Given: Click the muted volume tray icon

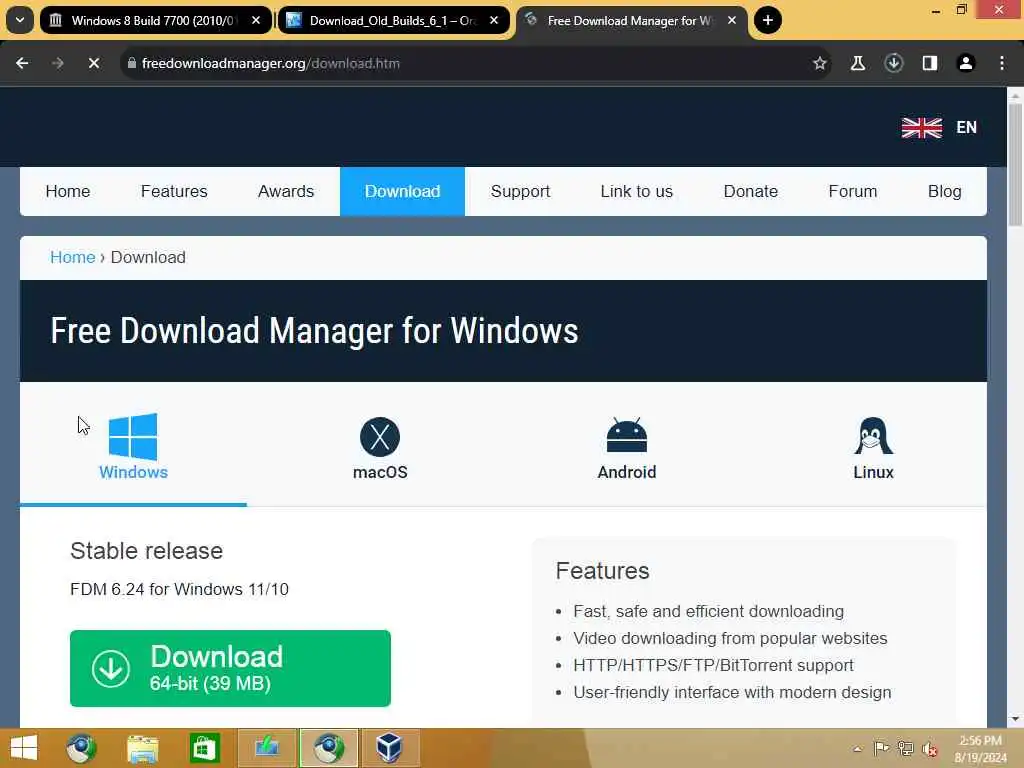Looking at the screenshot, I should pyautogui.click(x=929, y=749).
